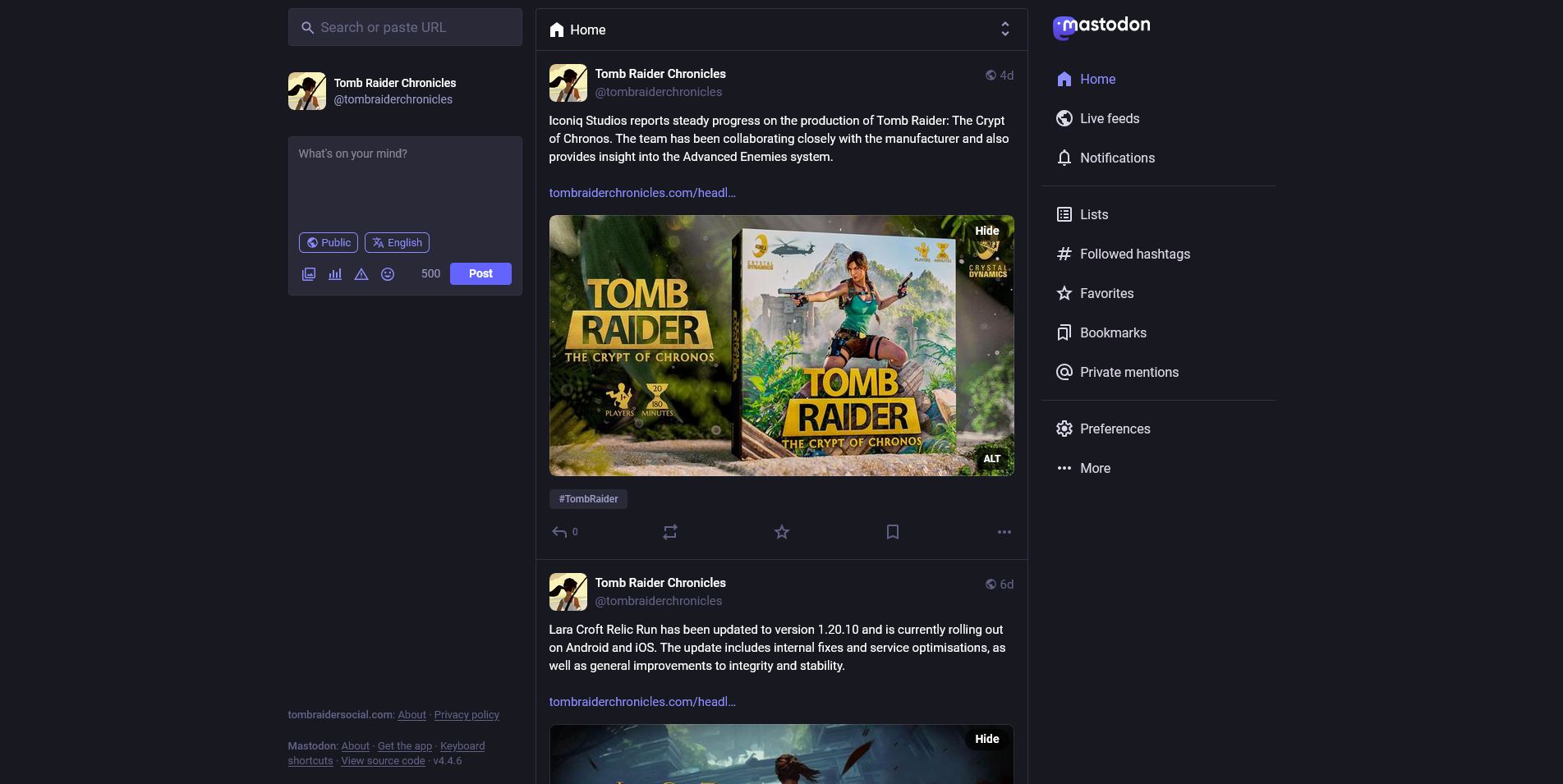This screenshot has width=1563, height=784.
Task: Open Public visibility dropdown
Action: tap(329, 243)
